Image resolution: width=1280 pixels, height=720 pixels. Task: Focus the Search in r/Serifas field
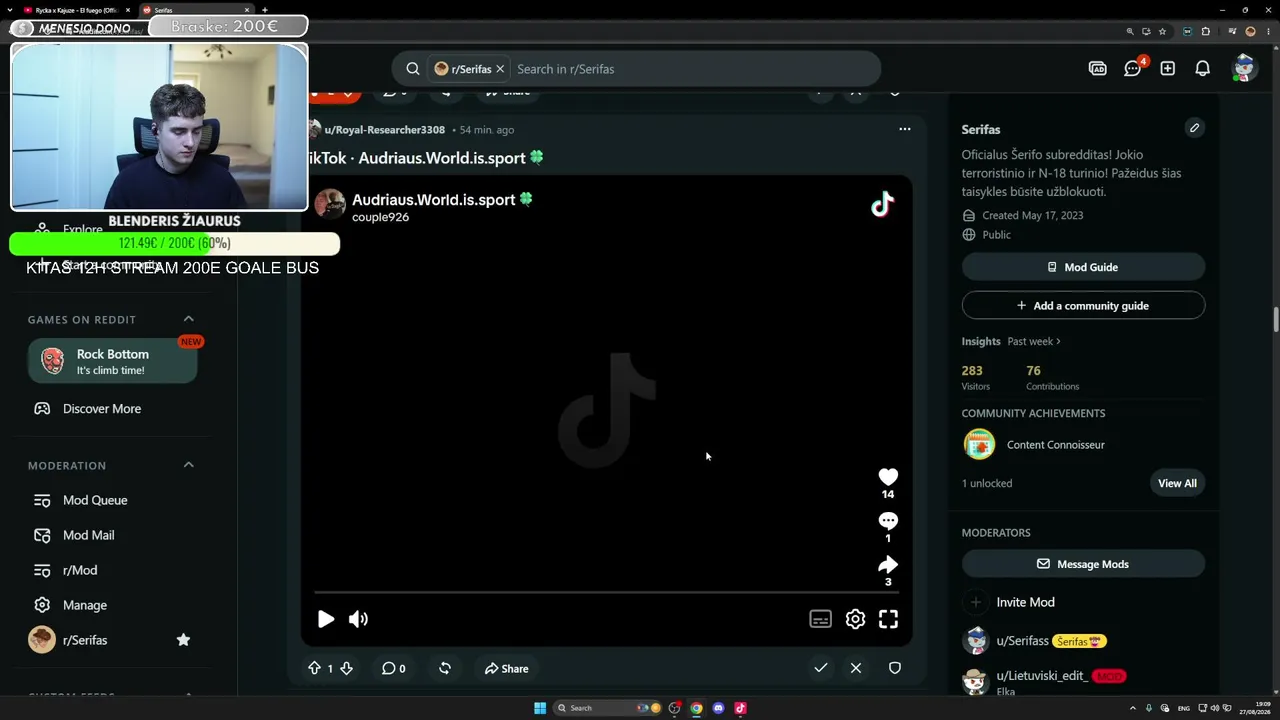pyautogui.click(x=692, y=69)
